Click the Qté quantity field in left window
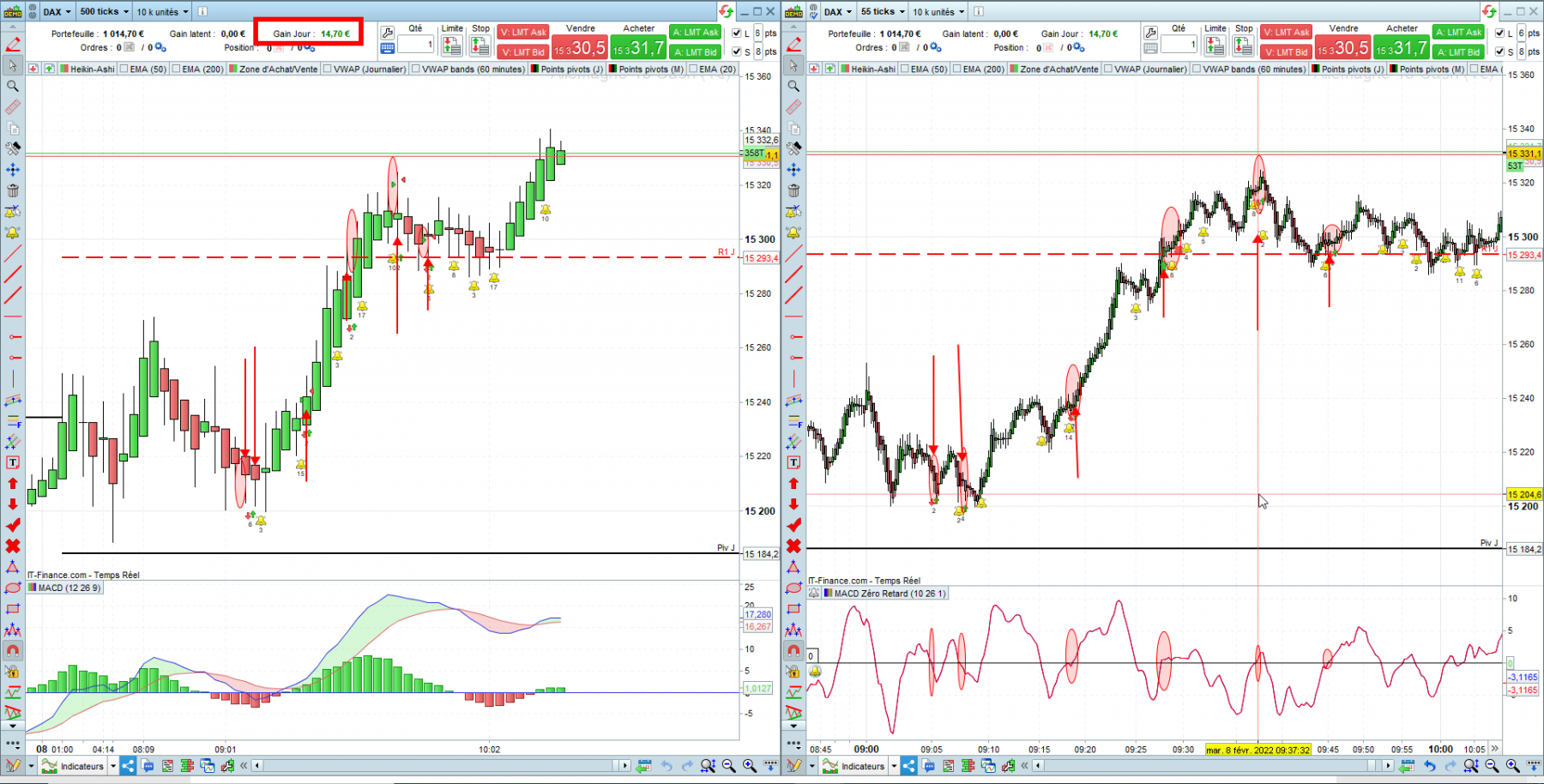Screen dimensions: 1544x784 (416, 45)
